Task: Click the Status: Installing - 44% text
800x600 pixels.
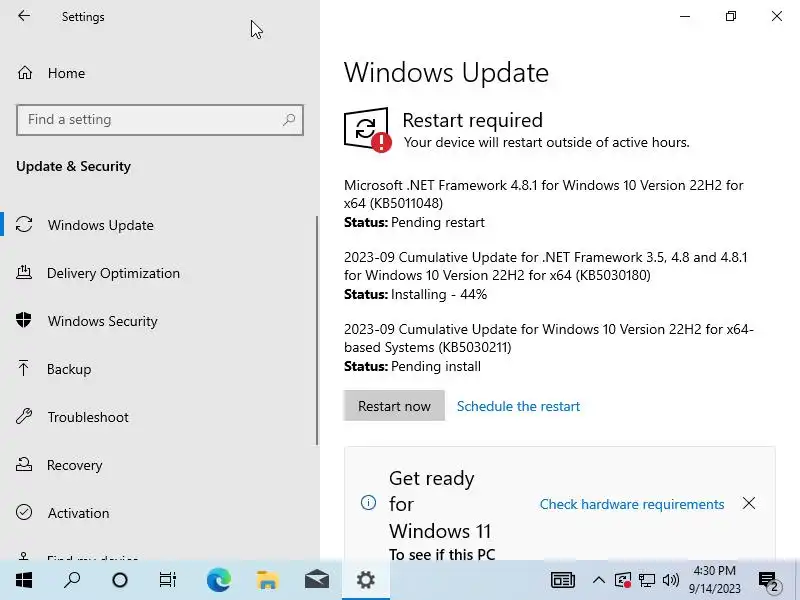Action: coord(415,294)
